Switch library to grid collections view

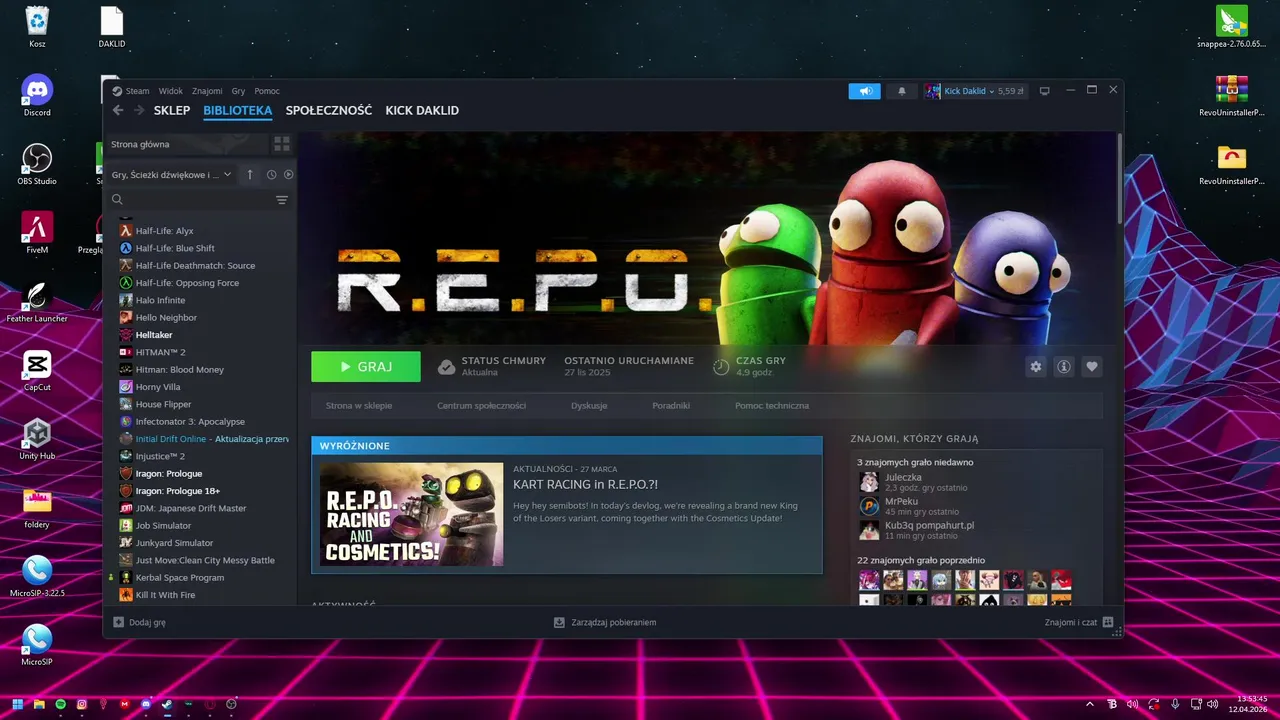[282, 144]
